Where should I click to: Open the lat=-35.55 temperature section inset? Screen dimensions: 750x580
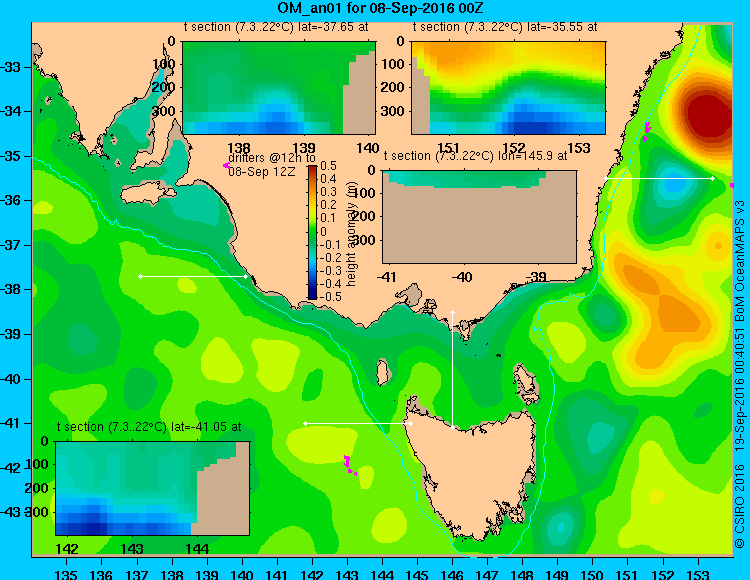508,88
